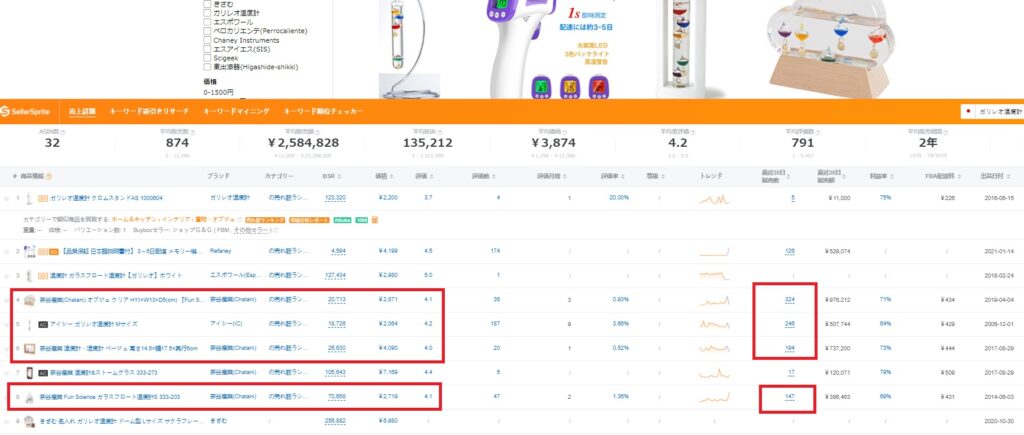Open the きざむ 名入れ product thumbnail
The image size is (1024, 435).
(x=29, y=422)
